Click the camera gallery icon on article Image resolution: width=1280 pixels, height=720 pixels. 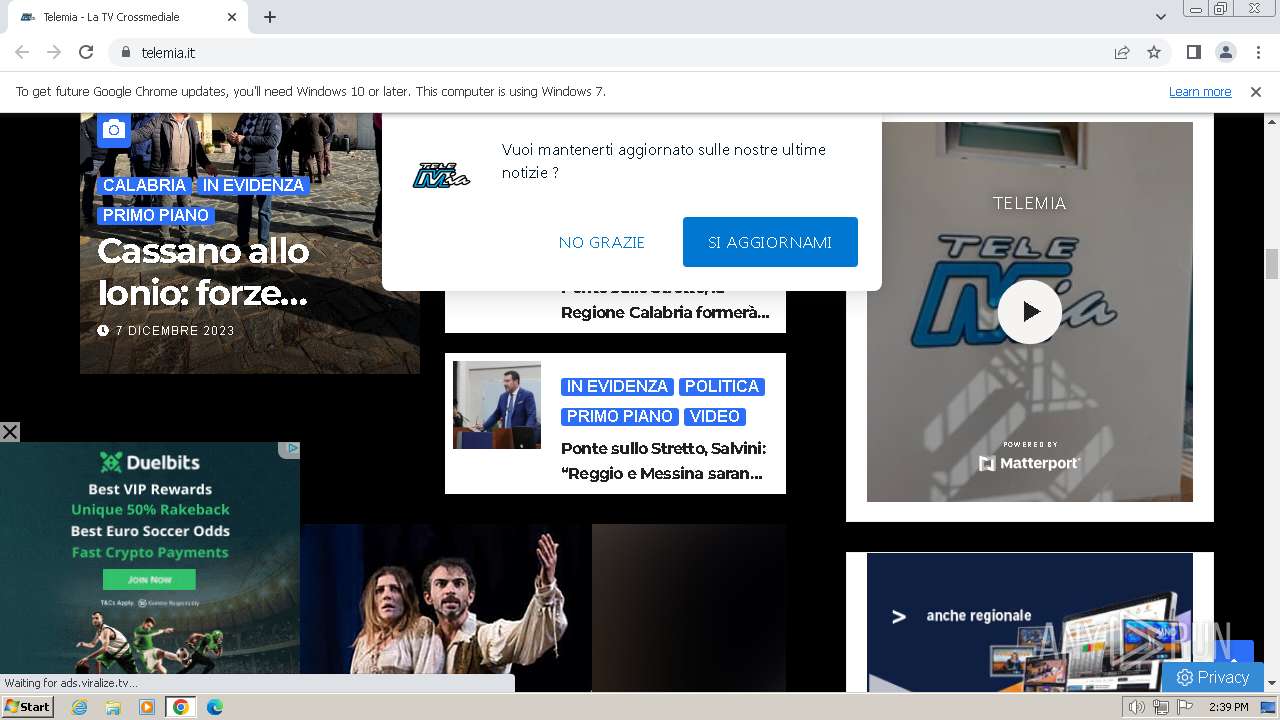coord(114,130)
